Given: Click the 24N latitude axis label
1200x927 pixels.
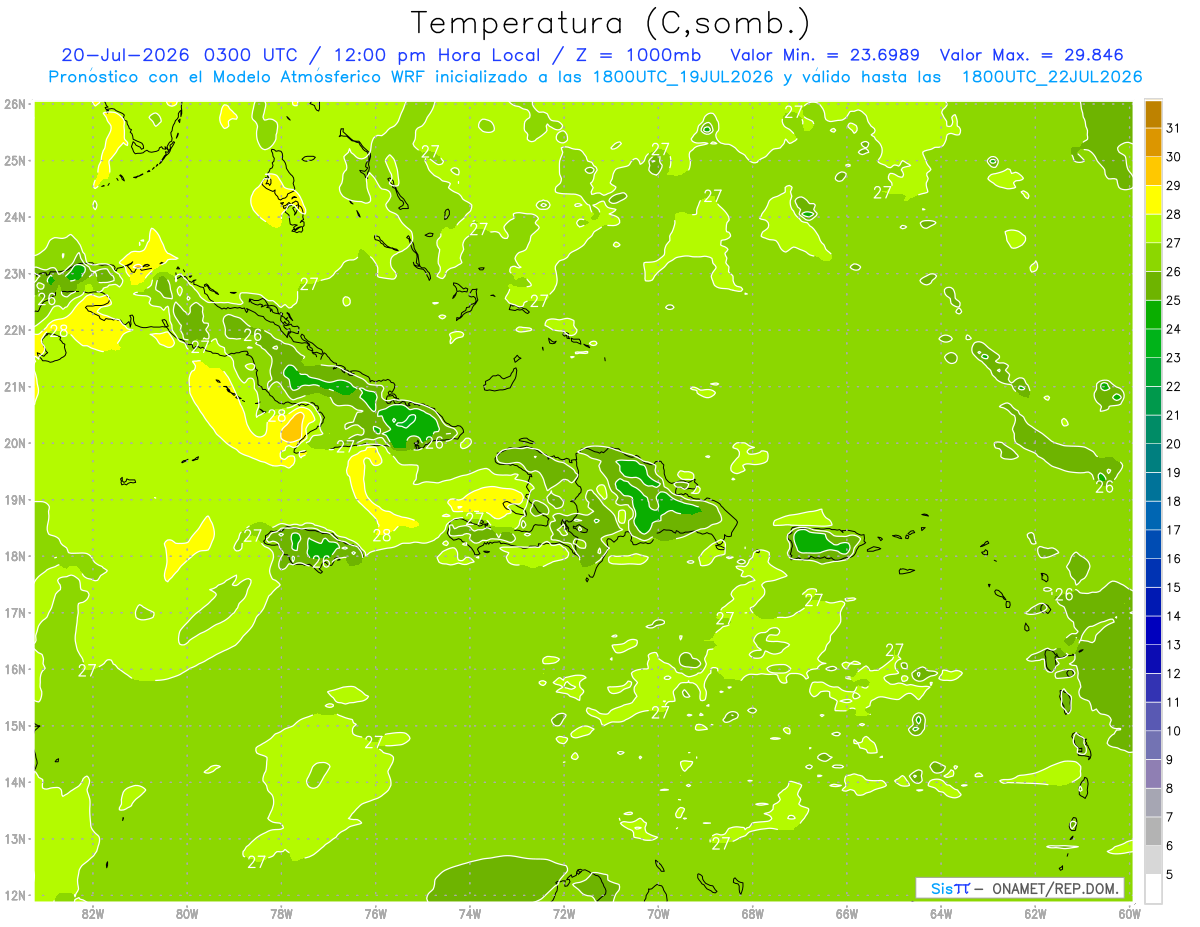Looking at the screenshot, I should [14, 217].
